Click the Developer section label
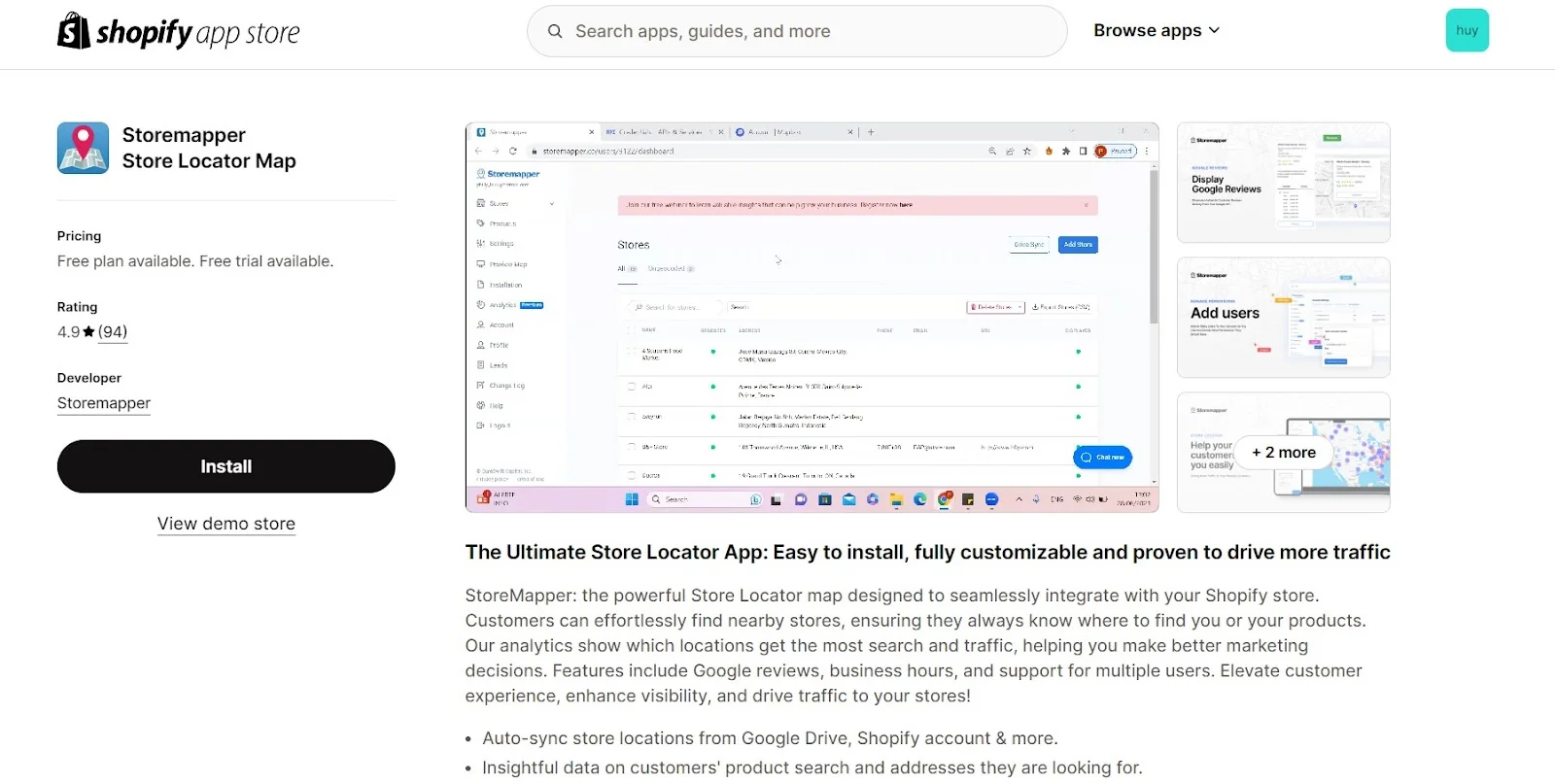This screenshot has width=1555, height=784. click(x=89, y=378)
